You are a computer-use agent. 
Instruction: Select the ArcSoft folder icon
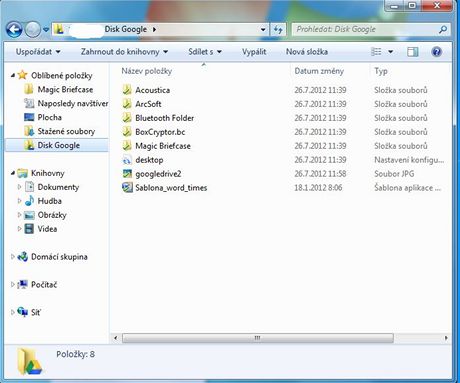(x=127, y=104)
